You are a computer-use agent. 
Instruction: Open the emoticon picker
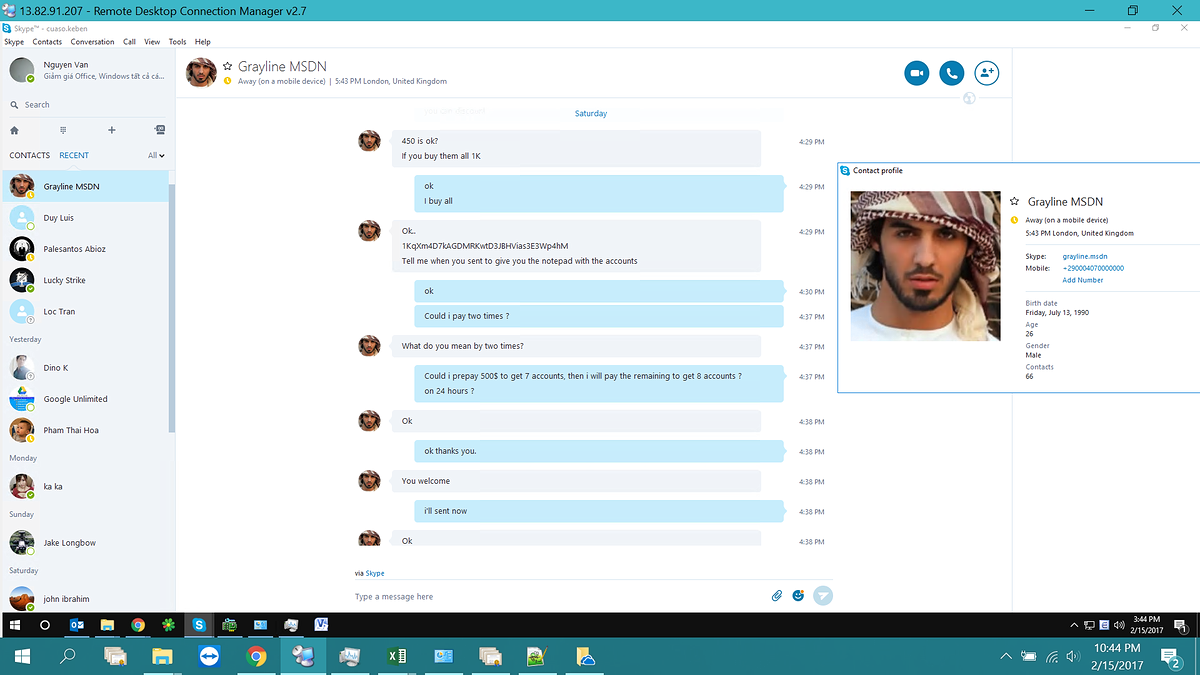[798, 596]
